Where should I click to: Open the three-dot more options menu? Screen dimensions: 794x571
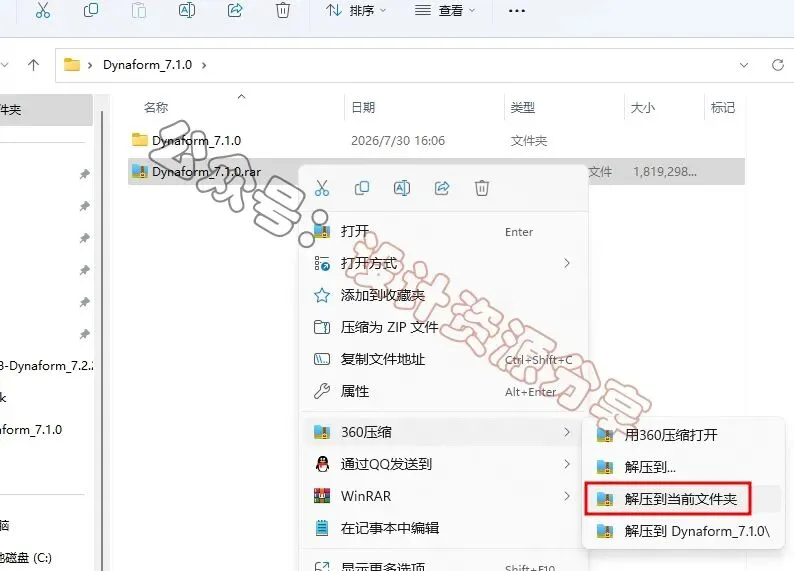pyautogui.click(x=517, y=11)
